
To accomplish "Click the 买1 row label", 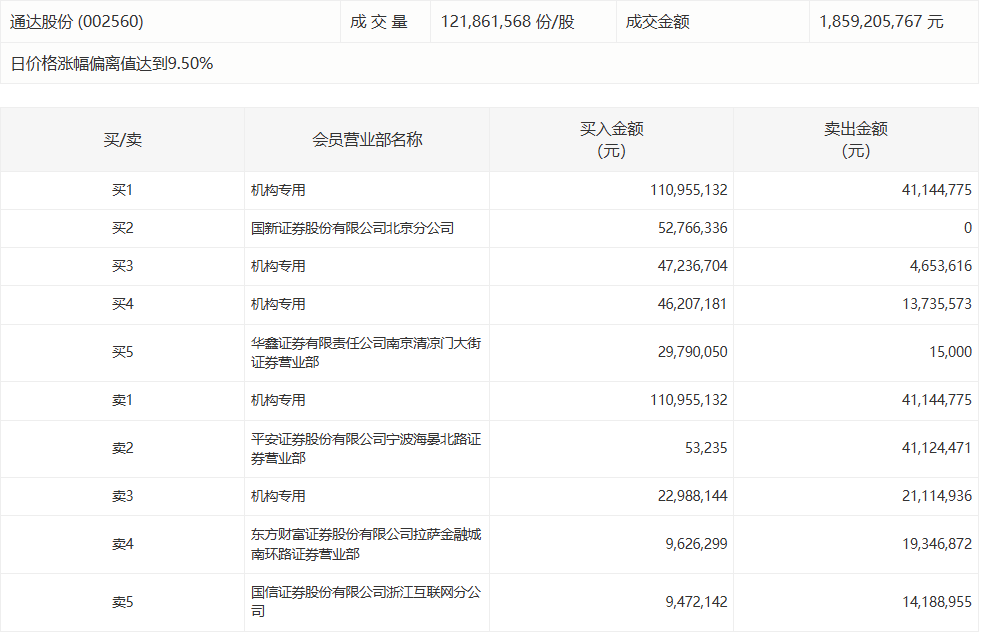I will tap(122, 190).
